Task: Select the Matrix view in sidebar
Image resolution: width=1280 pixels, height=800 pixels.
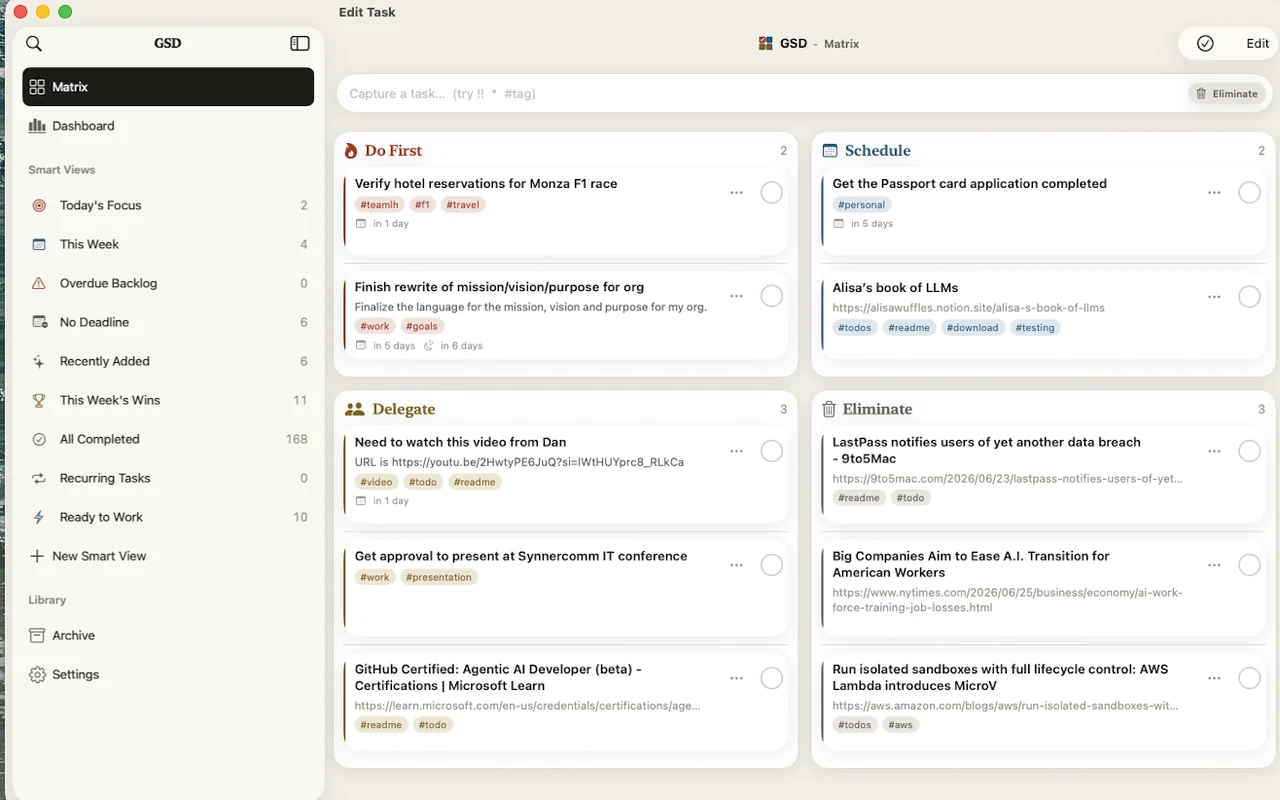Action: click(168, 87)
